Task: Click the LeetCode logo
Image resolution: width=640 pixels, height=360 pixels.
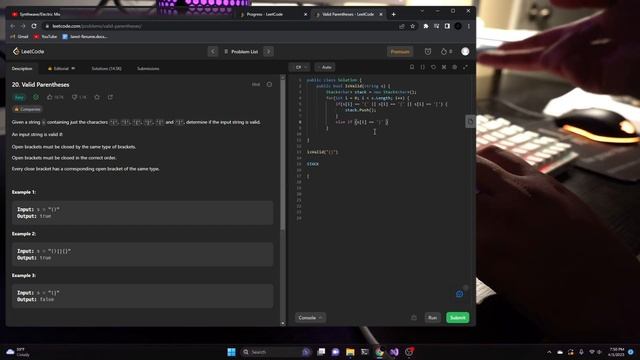Action: tap(28, 51)
